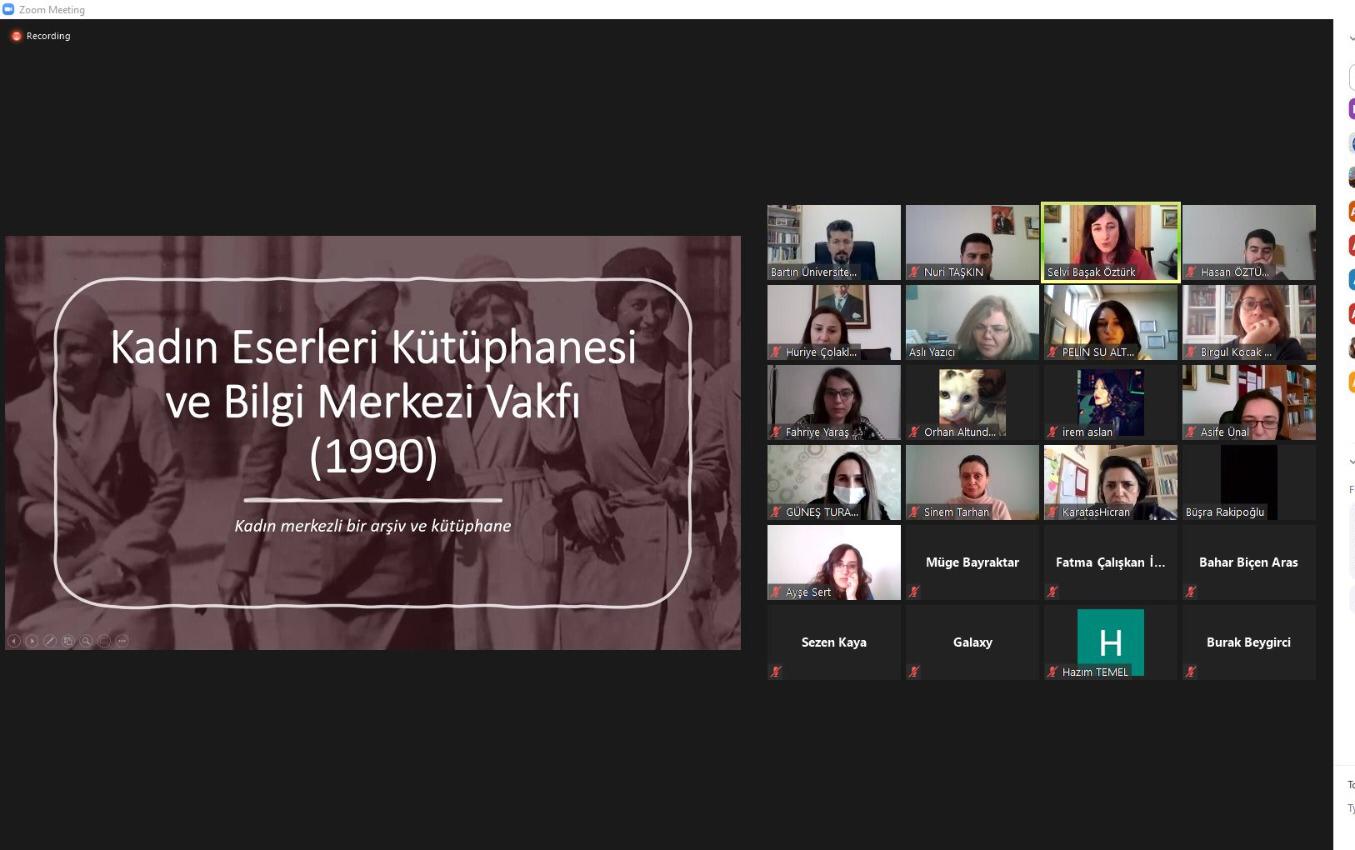Go to previous slide in slideshow toolbar
Screen dimensions: 1355x850
(x=14, y=641)
